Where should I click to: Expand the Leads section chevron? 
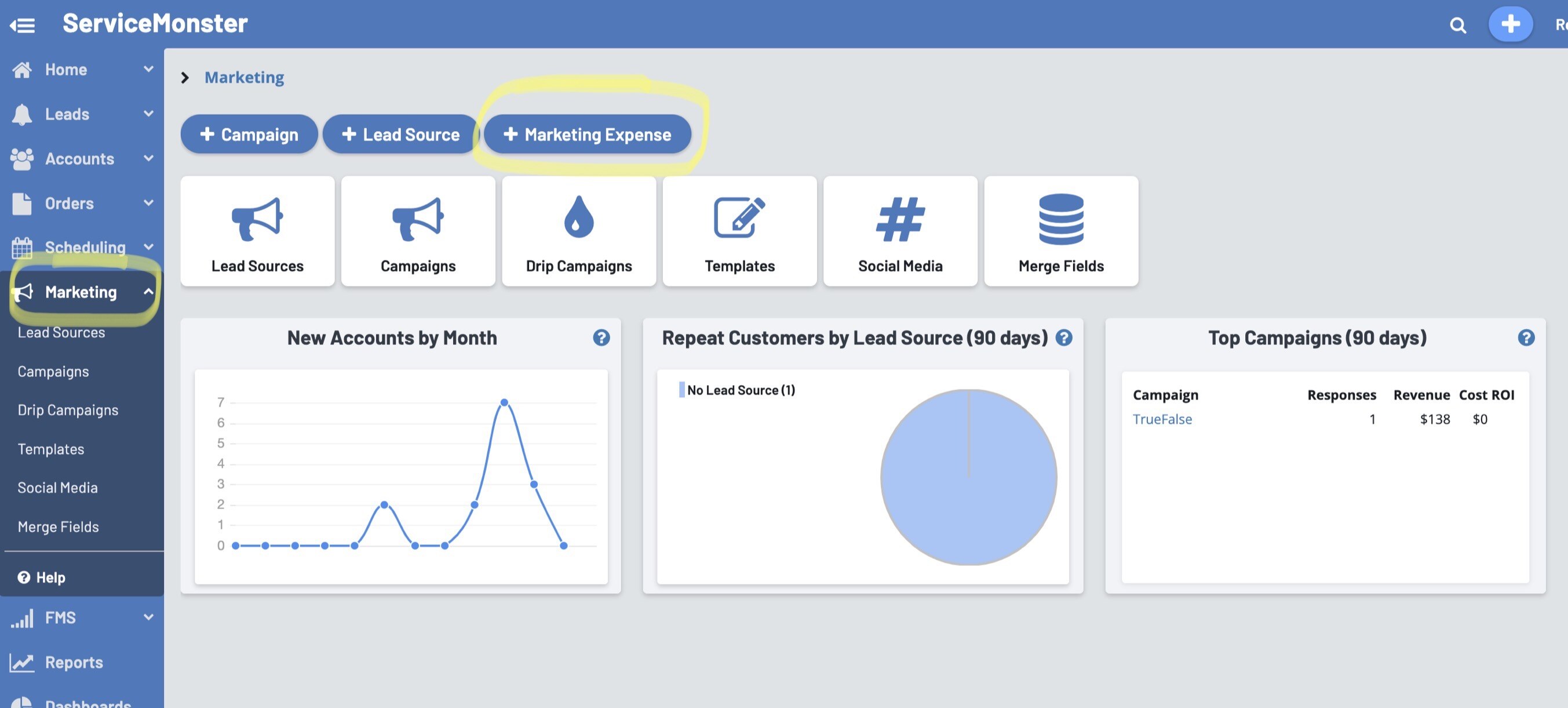(x=148, y=113)
